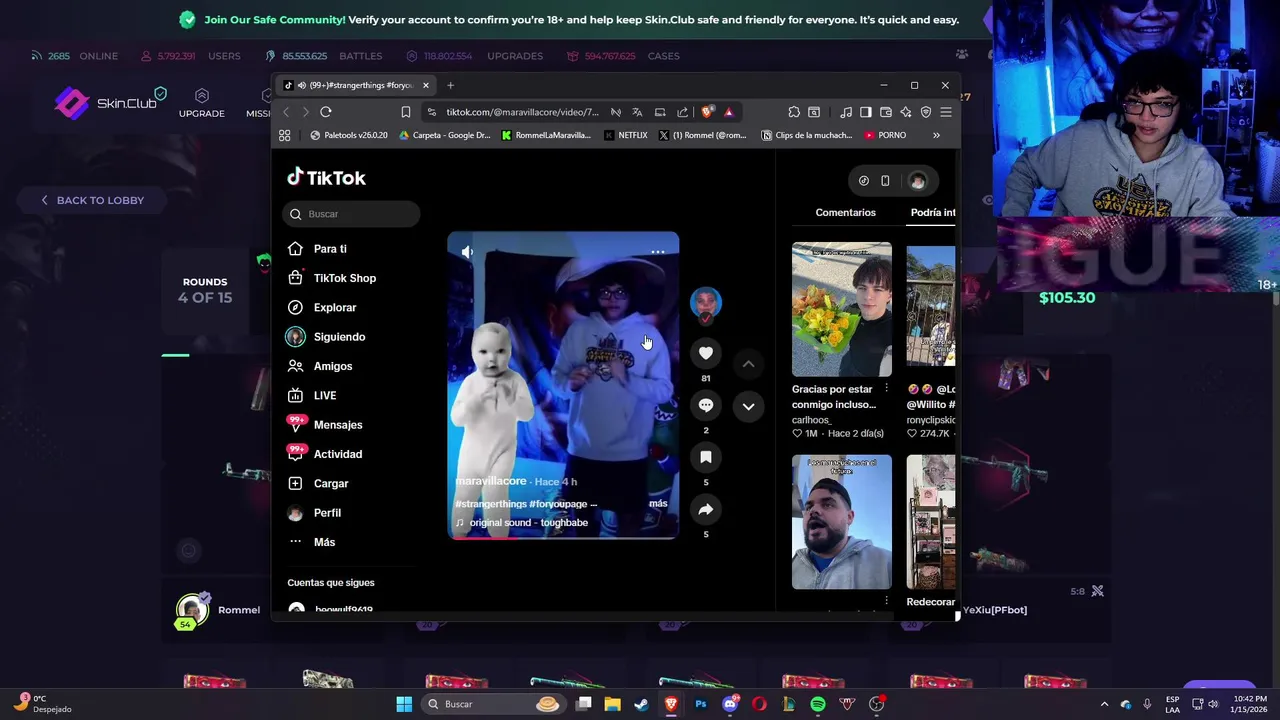Go to next video with down arrow

click(748, 406)
